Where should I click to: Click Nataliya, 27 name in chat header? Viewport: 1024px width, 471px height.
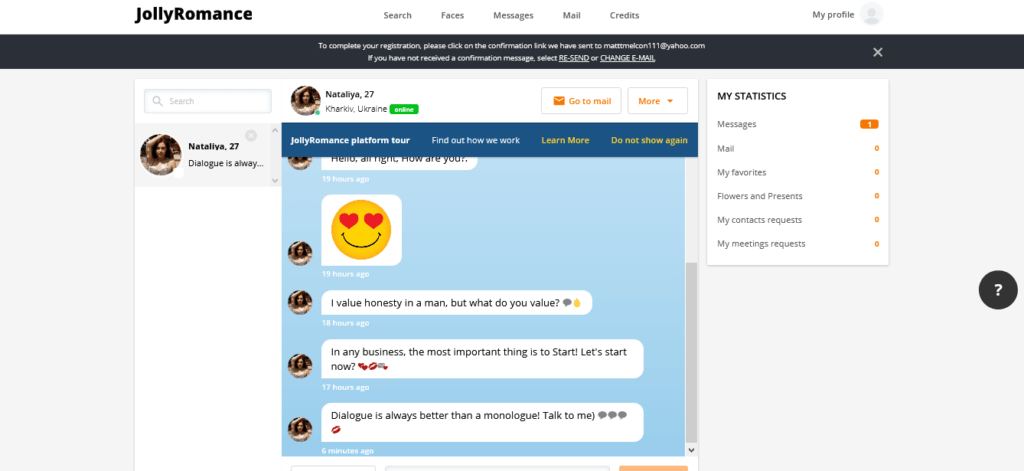pos(349,94)
